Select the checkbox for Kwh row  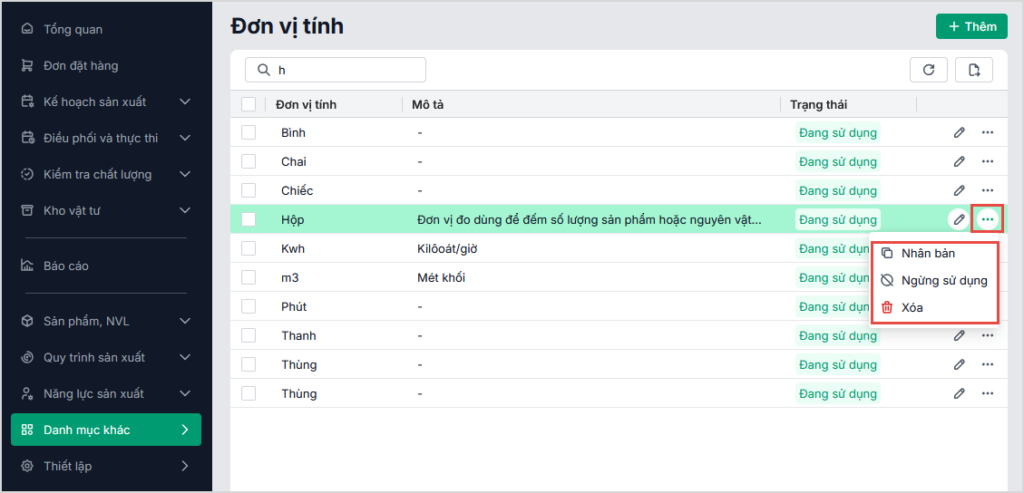coord(249,248)
